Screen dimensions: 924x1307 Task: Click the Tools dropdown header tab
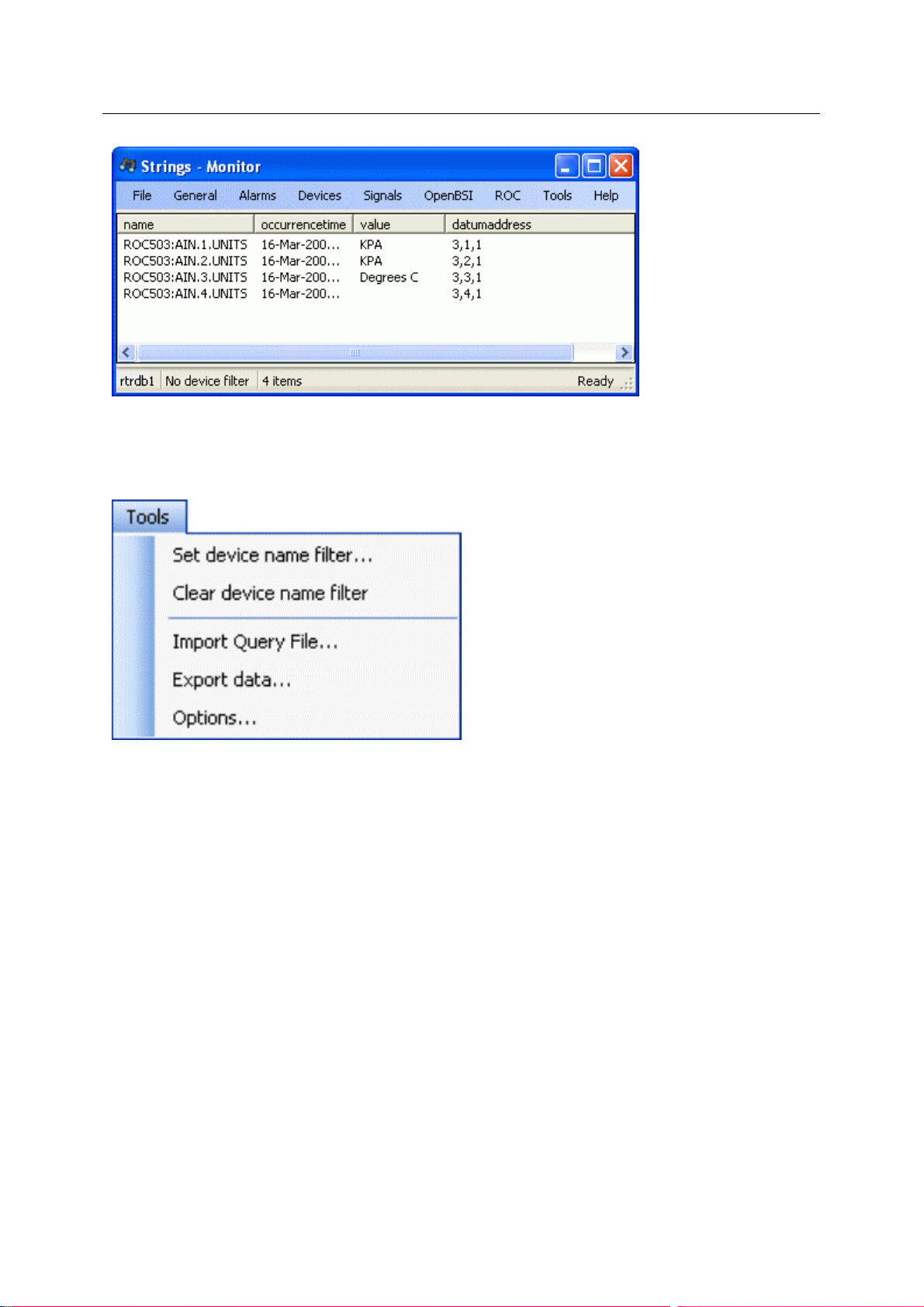[149, 517]
